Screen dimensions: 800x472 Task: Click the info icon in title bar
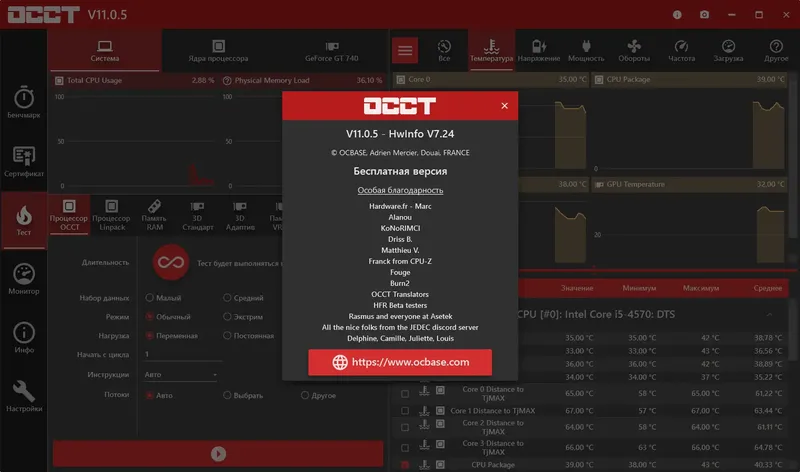click(677, 15)
